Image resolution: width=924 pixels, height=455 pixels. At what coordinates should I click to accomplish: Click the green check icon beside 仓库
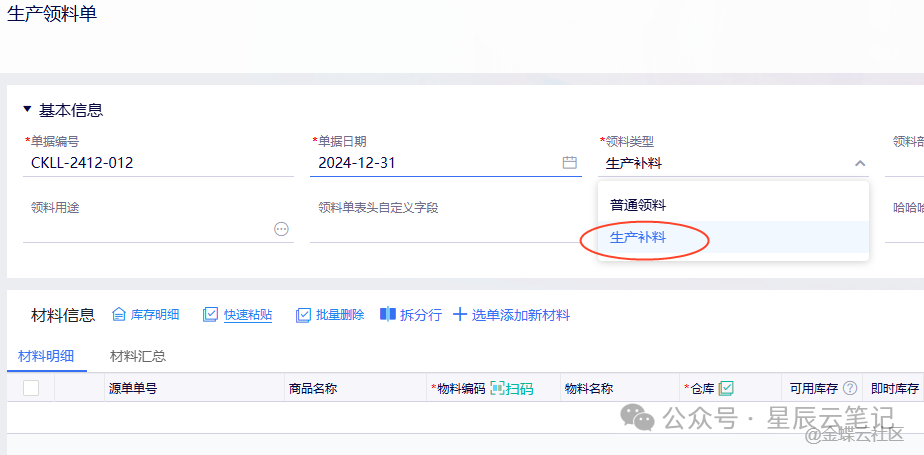point(727,388)
